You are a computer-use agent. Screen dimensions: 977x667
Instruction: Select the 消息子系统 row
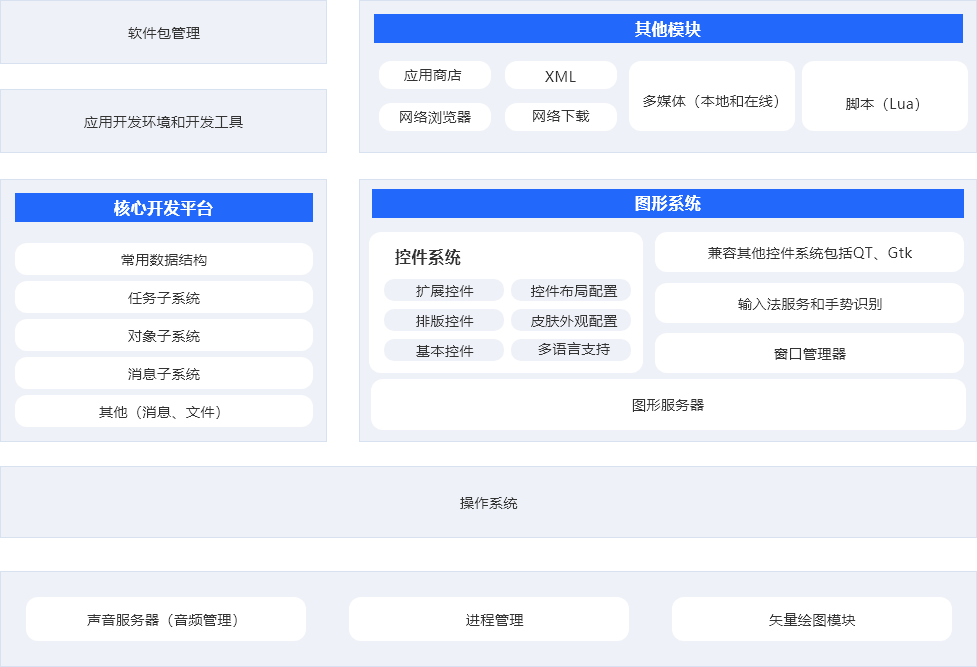(x=163, y=374)
